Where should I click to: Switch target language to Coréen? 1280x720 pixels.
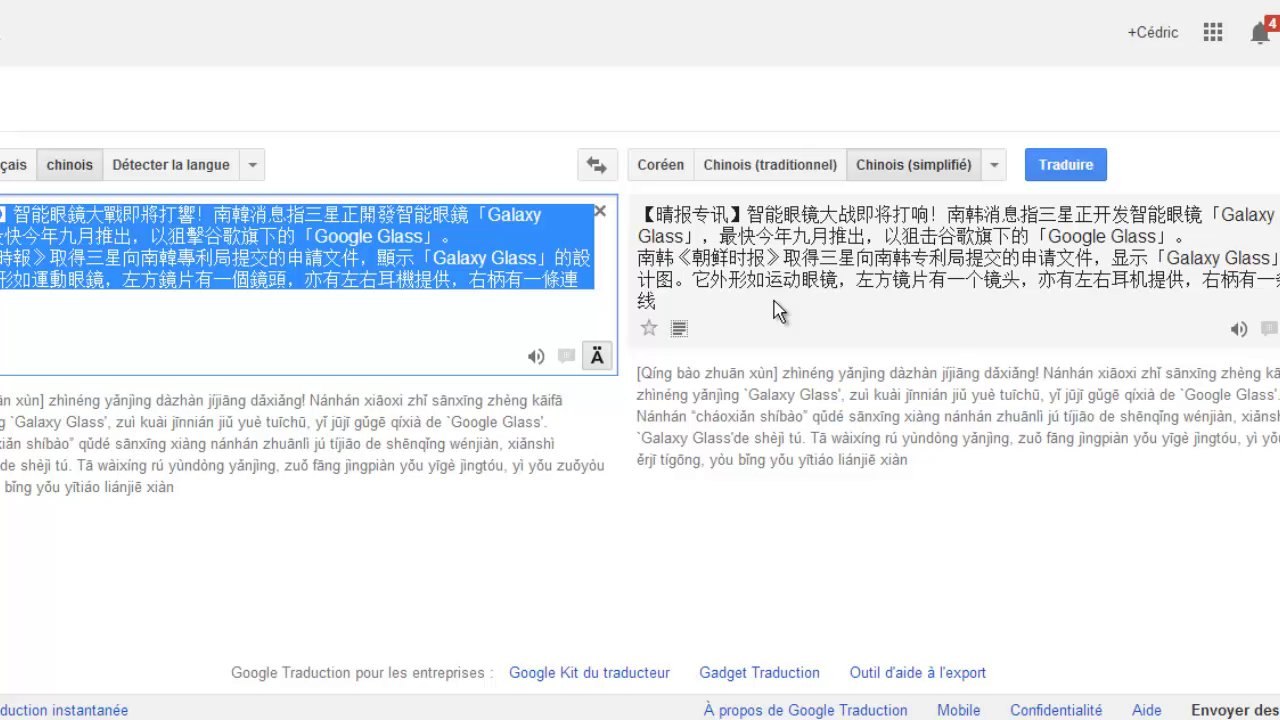(660, 165)
